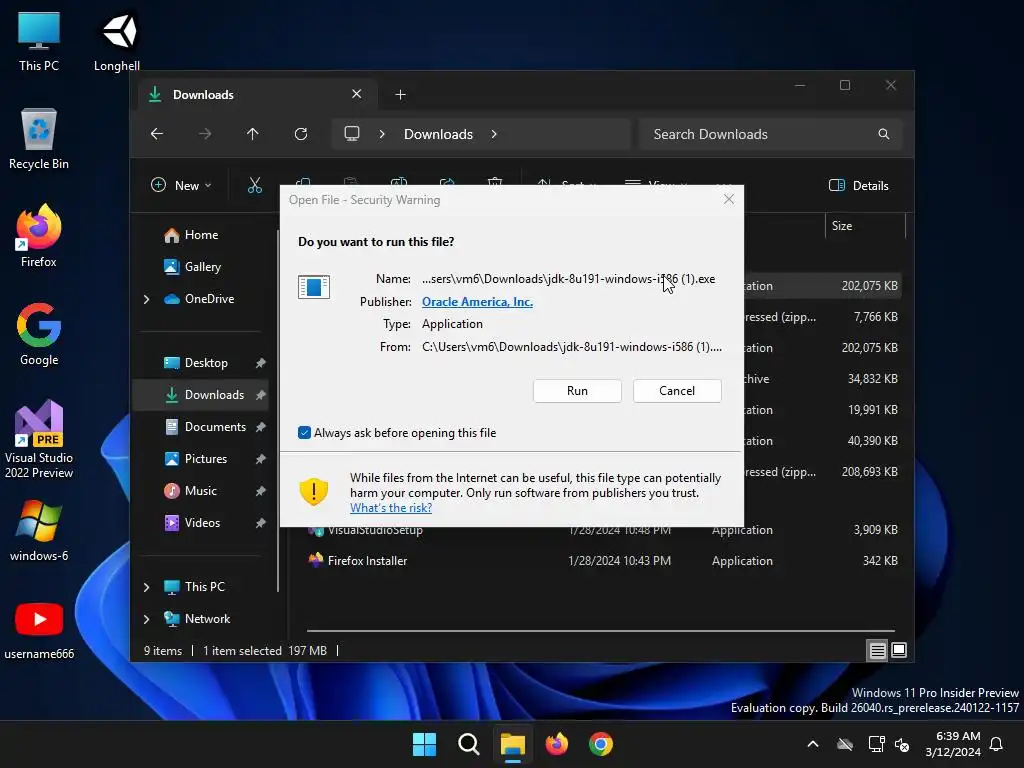
Task: Open the Google desktop shortcut
Action: point(39,334)
